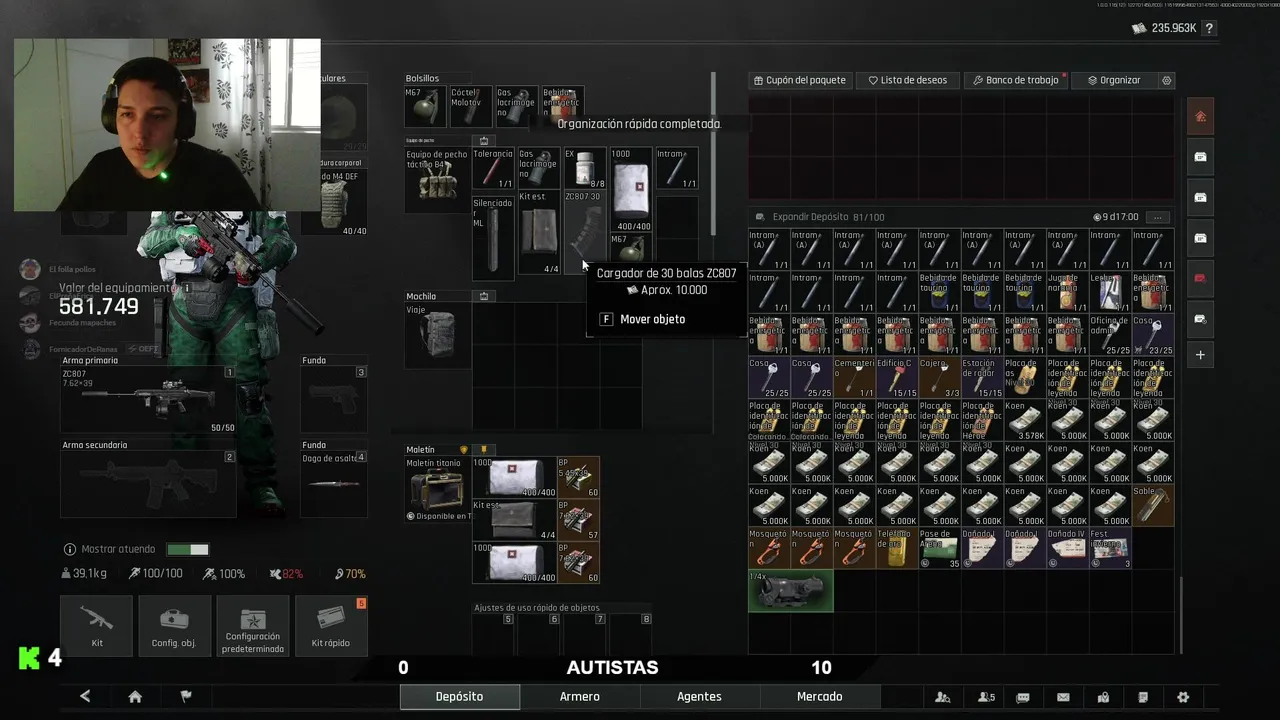Viewport: 1280px width, 720px height.
Task: Click the flag icon in bottom bar
Action: [186, 697]
